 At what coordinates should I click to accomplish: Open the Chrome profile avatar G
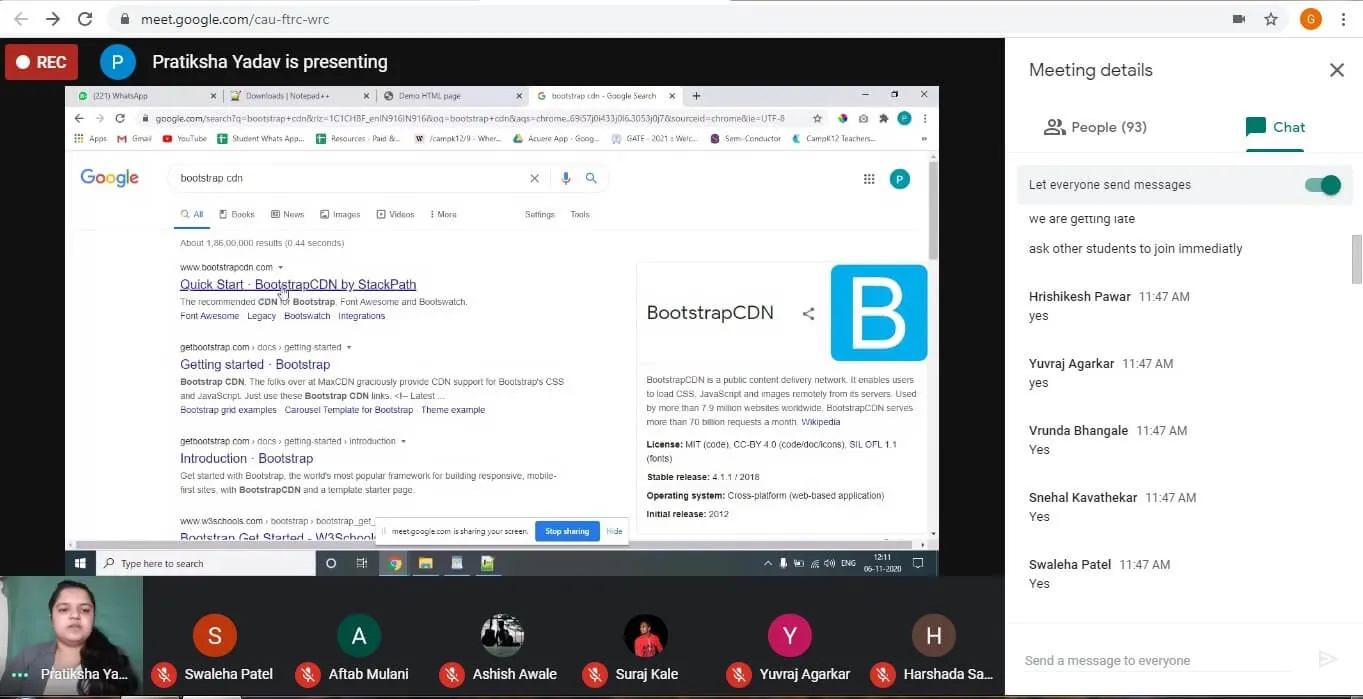1310,19
